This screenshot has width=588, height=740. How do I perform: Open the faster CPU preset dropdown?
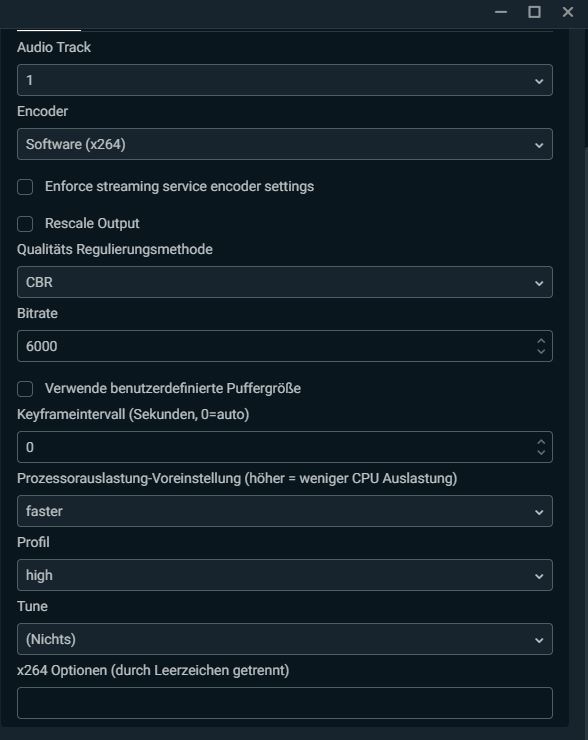[x=285, y=511]
